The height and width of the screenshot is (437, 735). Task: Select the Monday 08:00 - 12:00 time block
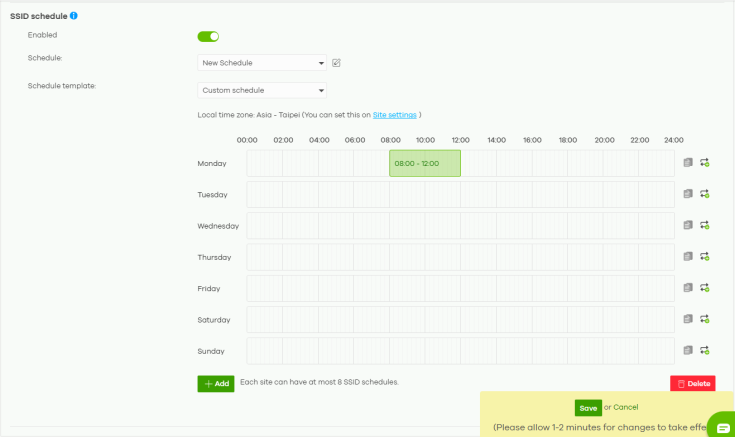[x=424, y=163]
